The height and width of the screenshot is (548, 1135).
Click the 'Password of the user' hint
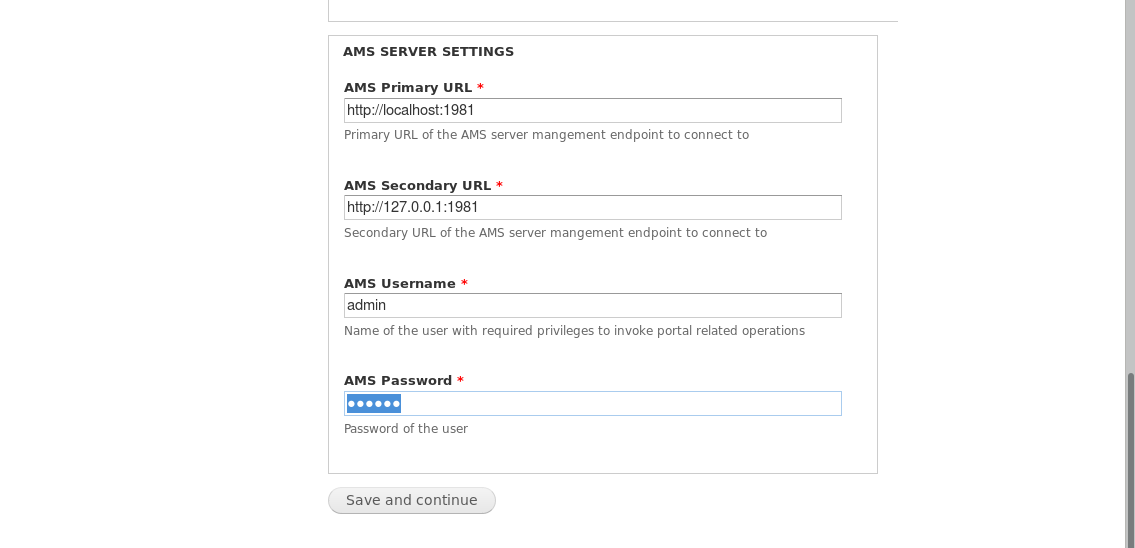(405, 429)
